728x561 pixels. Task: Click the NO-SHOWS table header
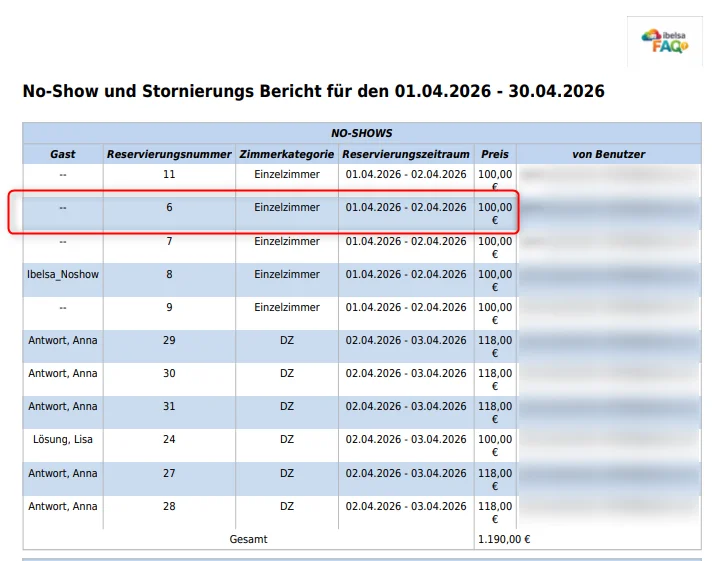tap(362, 133)
